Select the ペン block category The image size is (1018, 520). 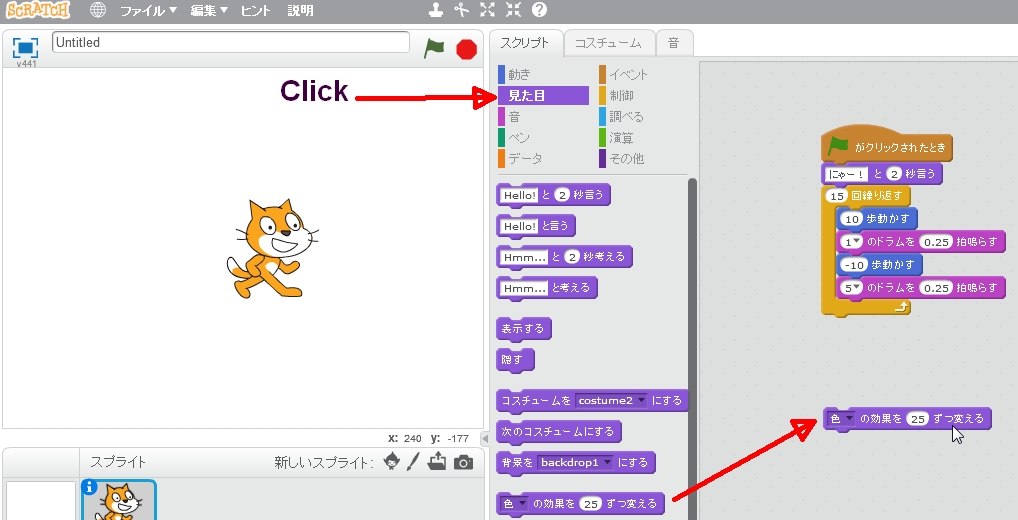(x=543, y=138)
